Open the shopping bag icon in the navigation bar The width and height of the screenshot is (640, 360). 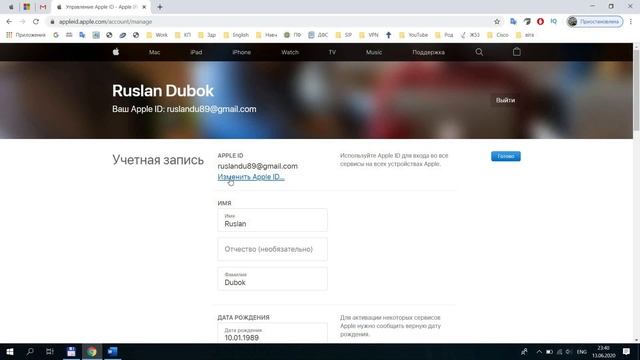517,52
